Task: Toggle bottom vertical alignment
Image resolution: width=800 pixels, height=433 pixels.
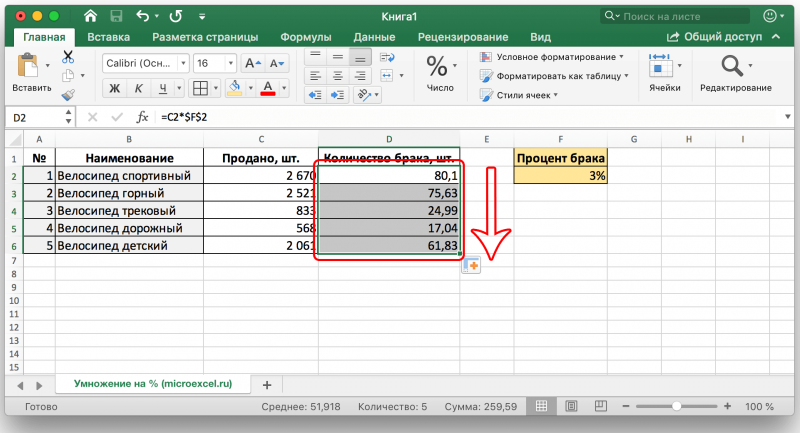Action: coord(360,56)
